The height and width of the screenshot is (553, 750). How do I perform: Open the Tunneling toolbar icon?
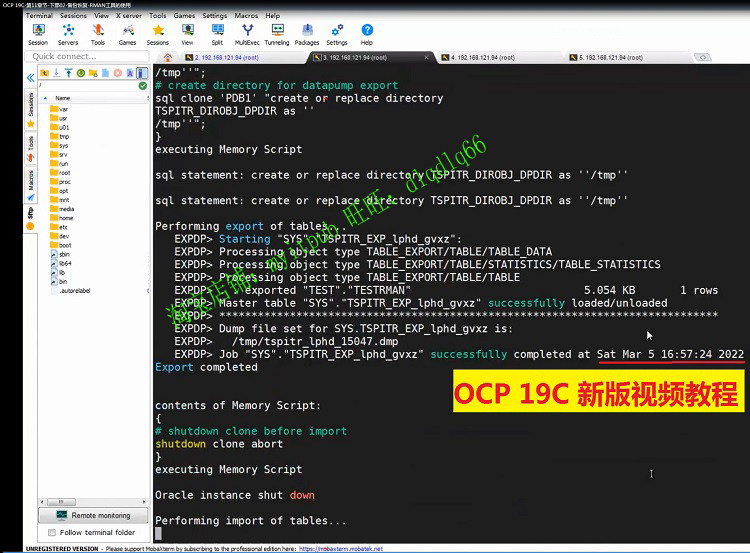(277, 31)
